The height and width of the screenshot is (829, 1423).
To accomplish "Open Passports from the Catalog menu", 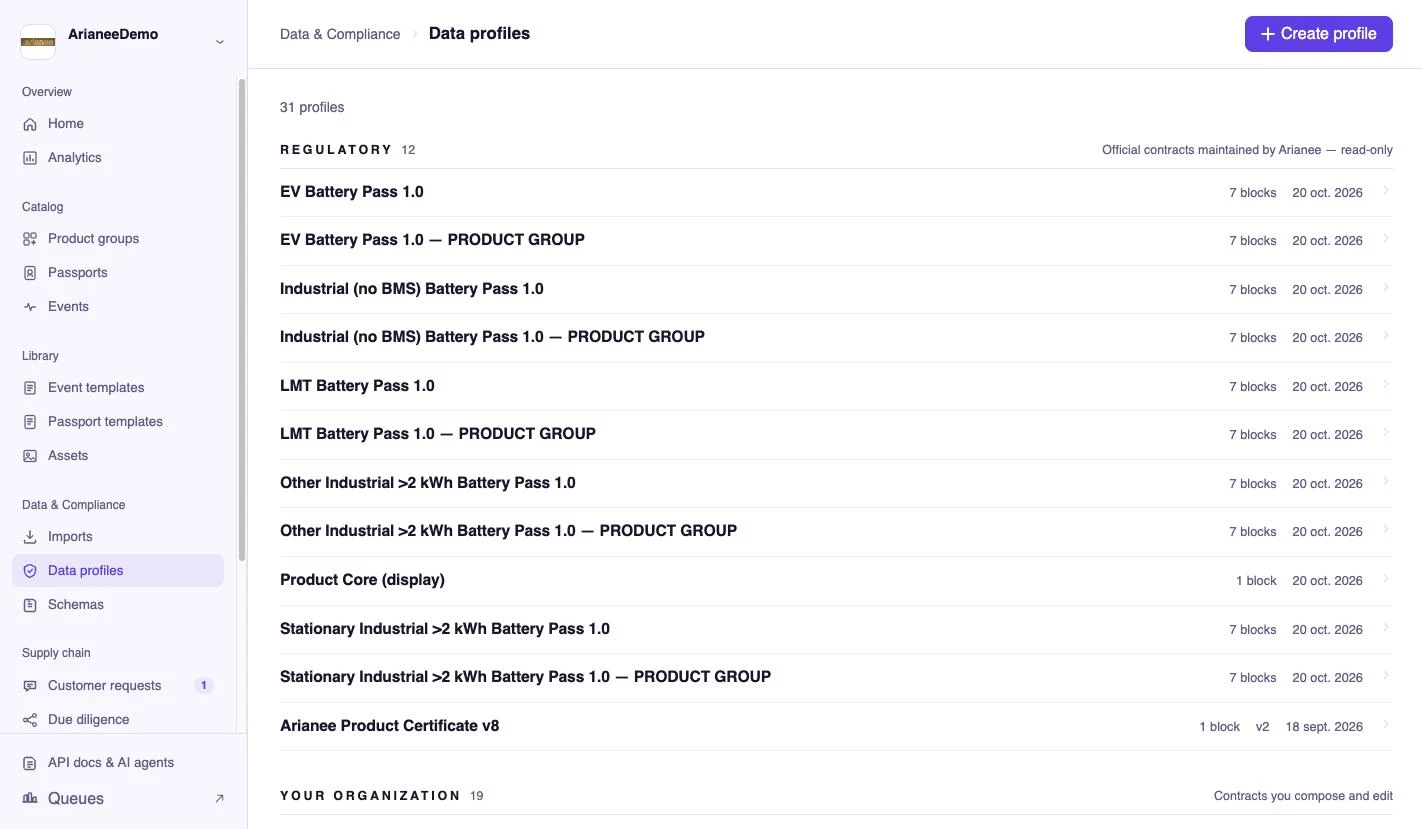I will point(118,273).
